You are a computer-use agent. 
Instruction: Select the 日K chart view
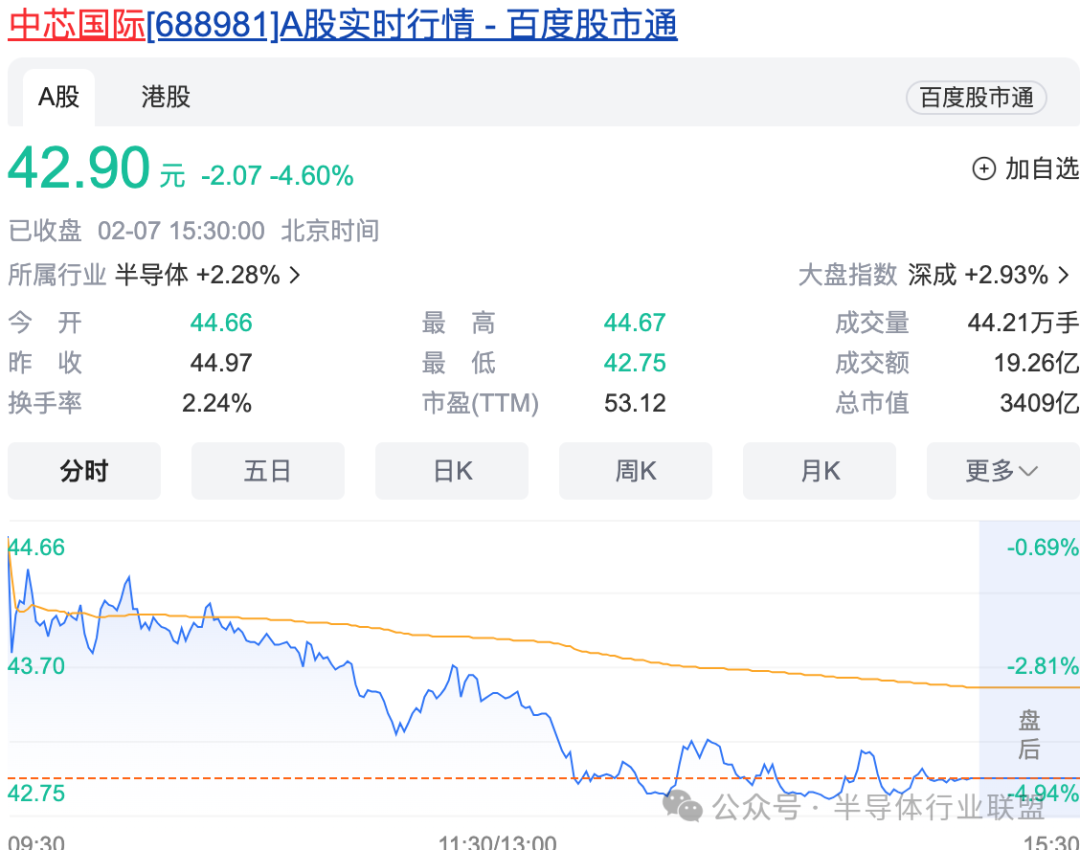click(x=452, y=471)
